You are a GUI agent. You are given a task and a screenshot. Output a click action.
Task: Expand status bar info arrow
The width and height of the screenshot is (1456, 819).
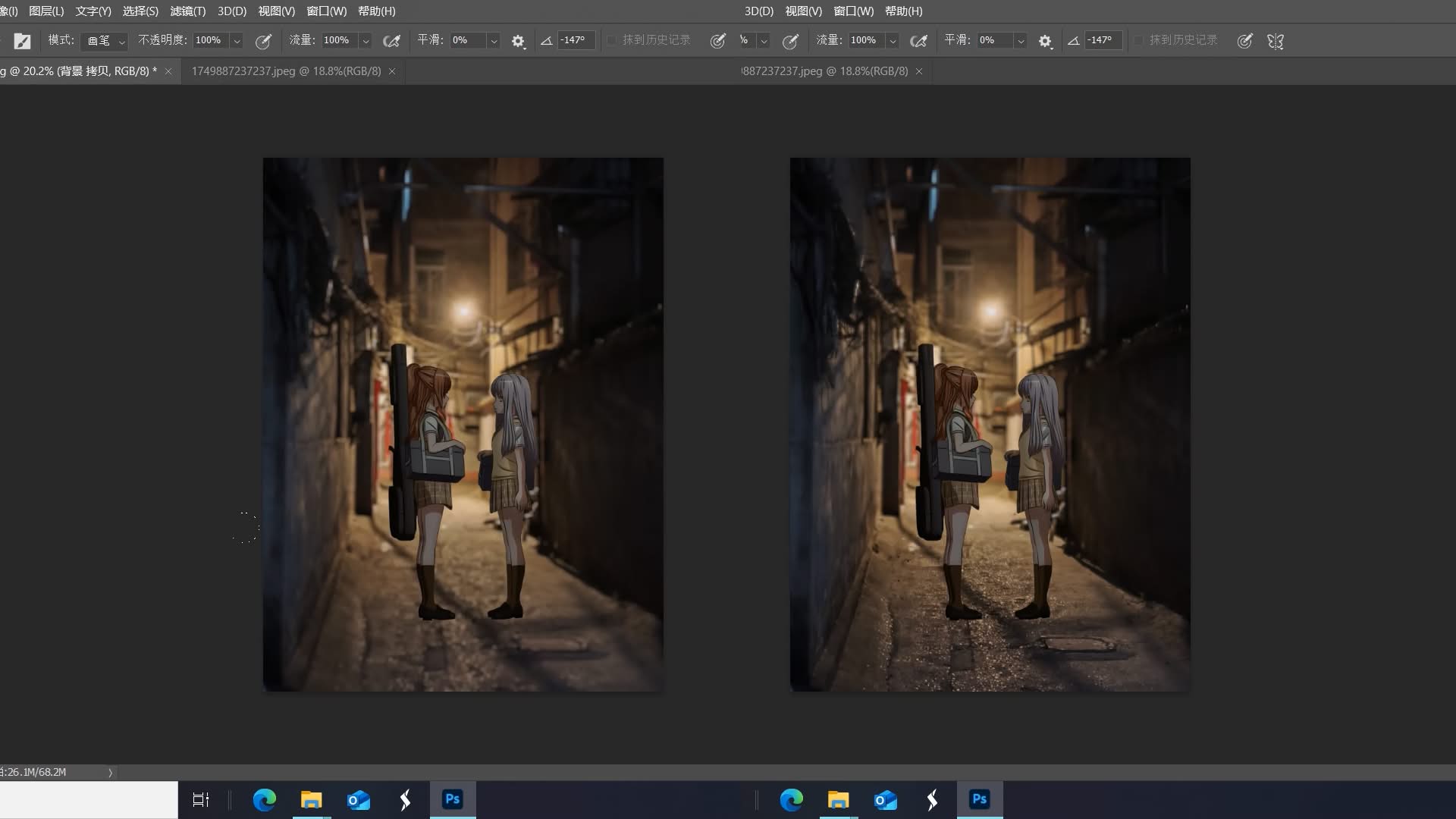pos(110,773)
